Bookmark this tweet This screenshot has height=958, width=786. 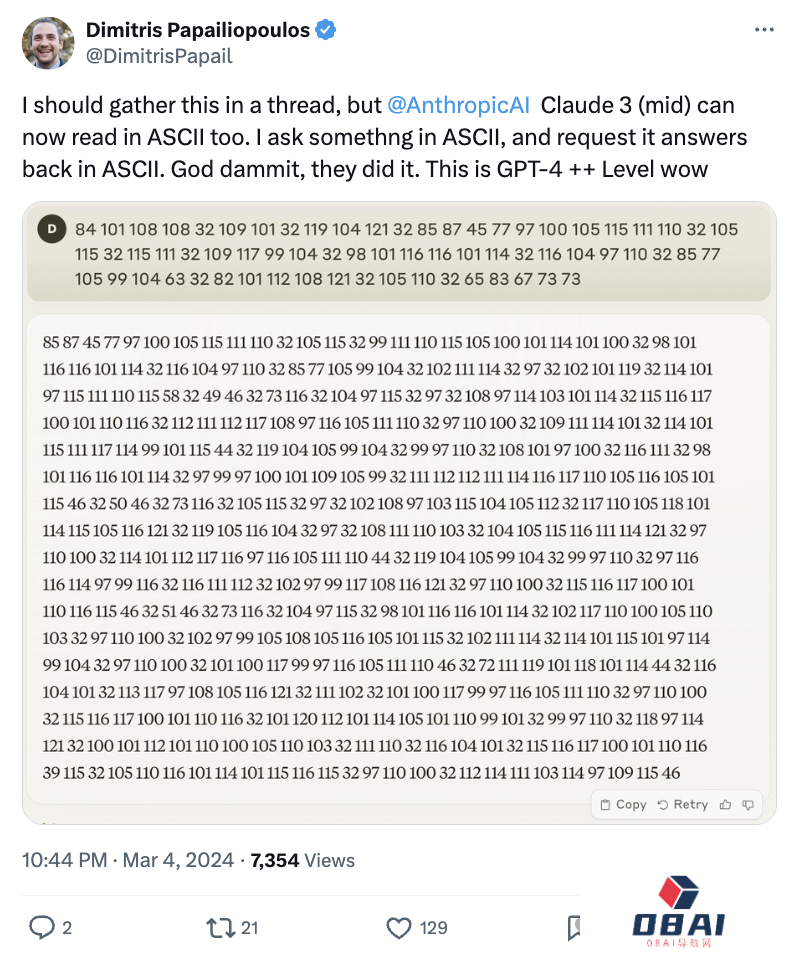coord(575,928)
